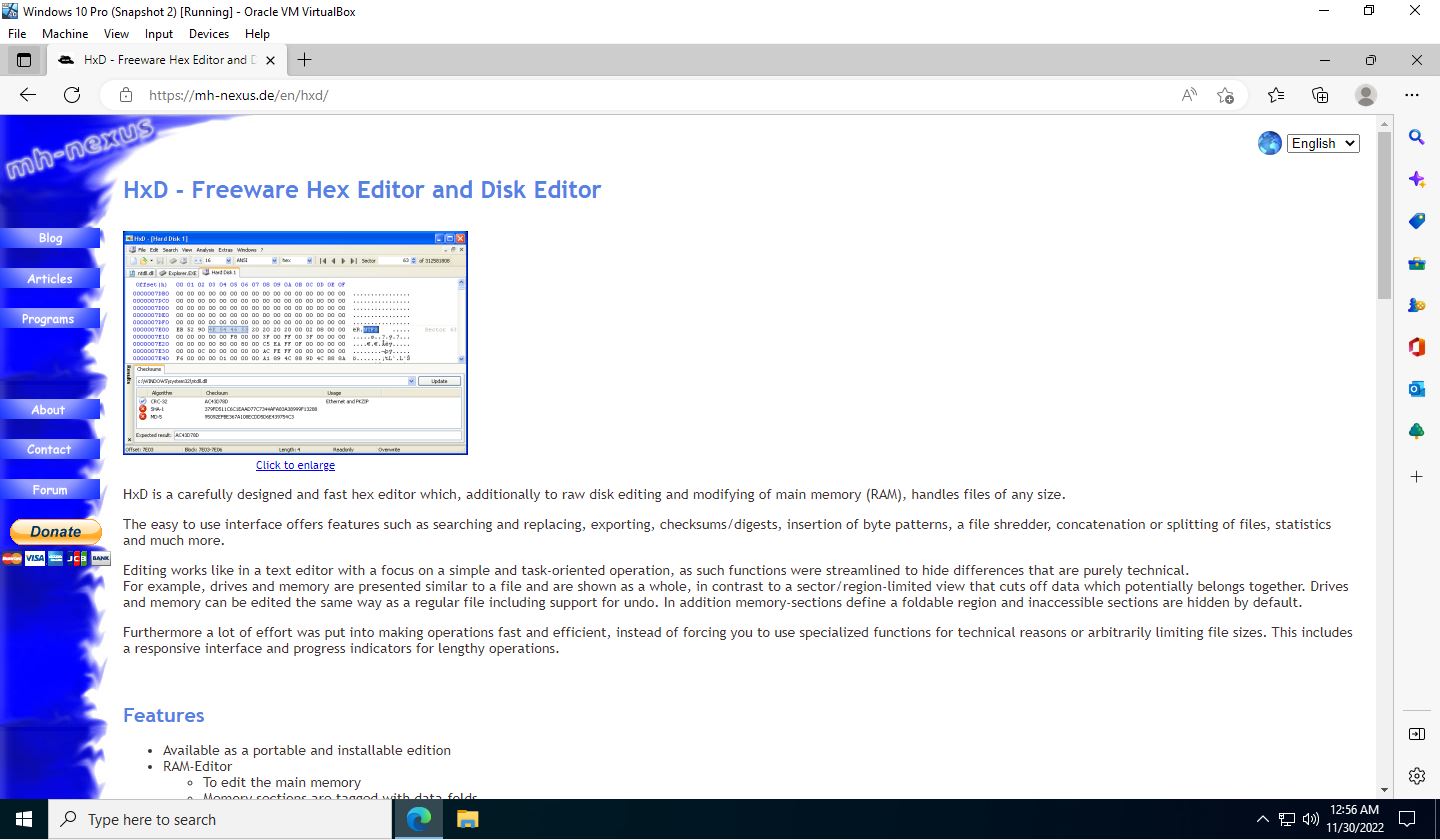Open the browser profile icon

click(x=1366, y=95)
